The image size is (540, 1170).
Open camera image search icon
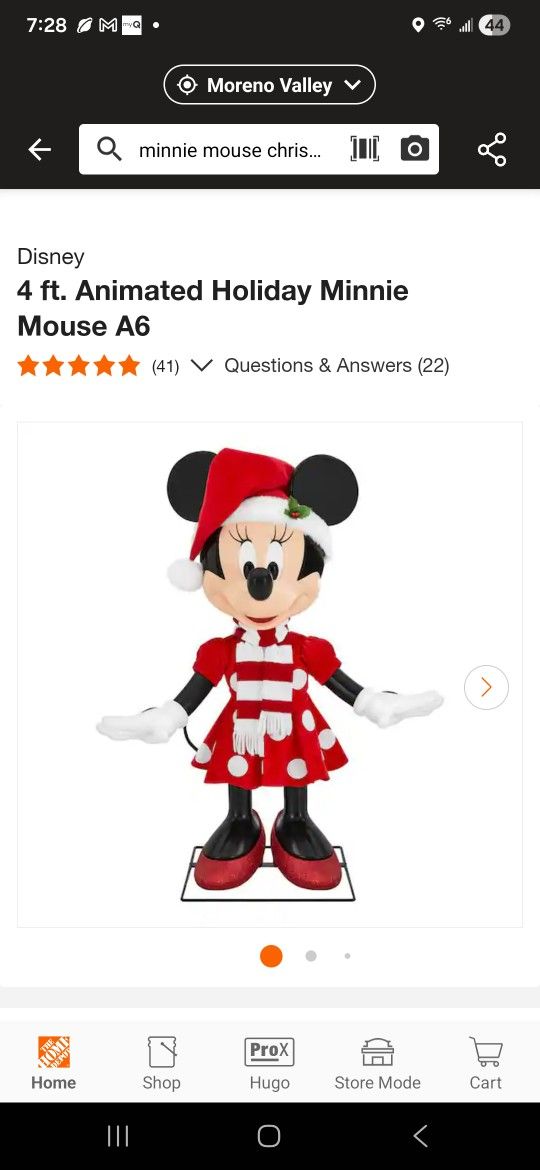click(415, 149)
